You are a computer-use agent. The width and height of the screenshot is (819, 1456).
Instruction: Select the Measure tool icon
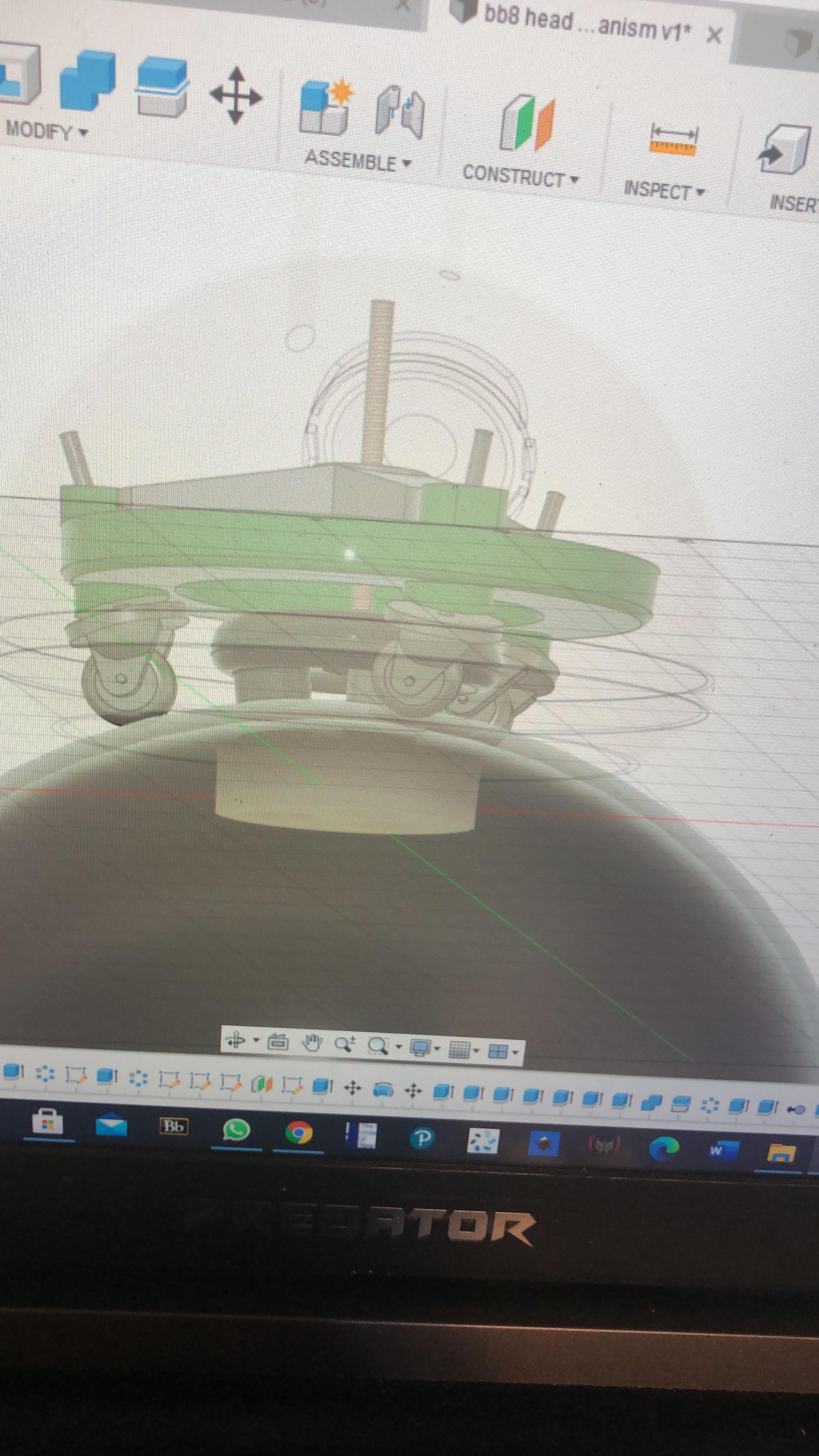click(x=673, y=138)
